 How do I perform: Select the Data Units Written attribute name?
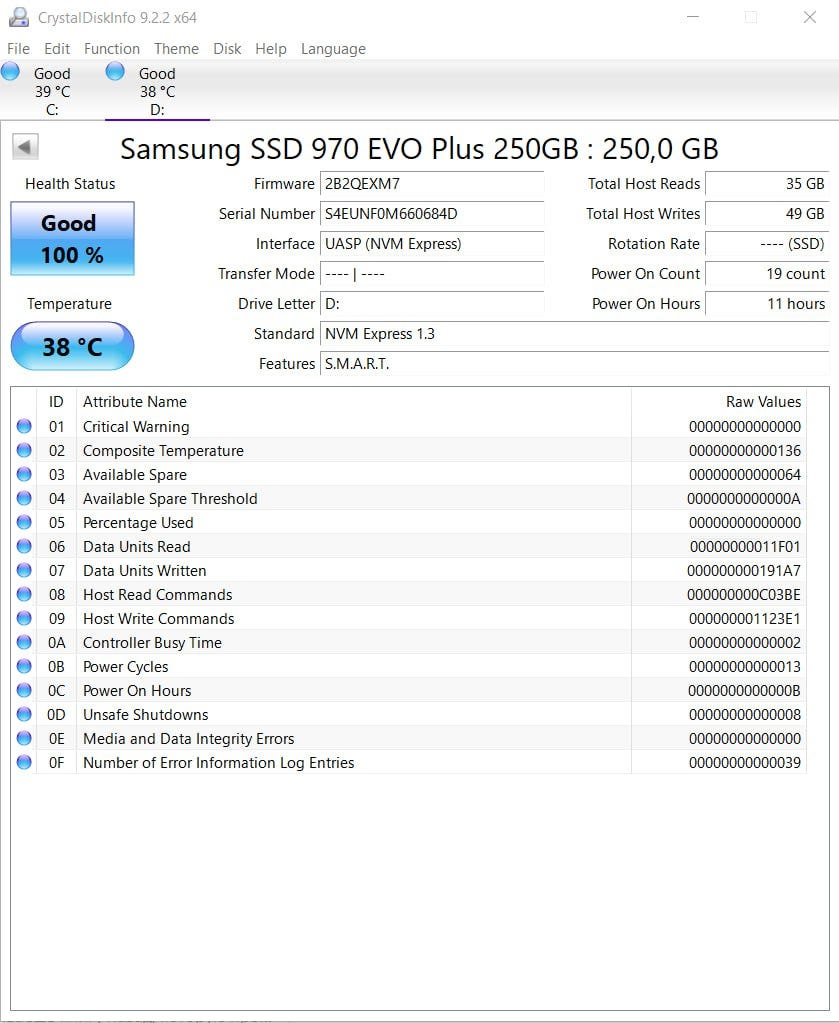point(145,571)
